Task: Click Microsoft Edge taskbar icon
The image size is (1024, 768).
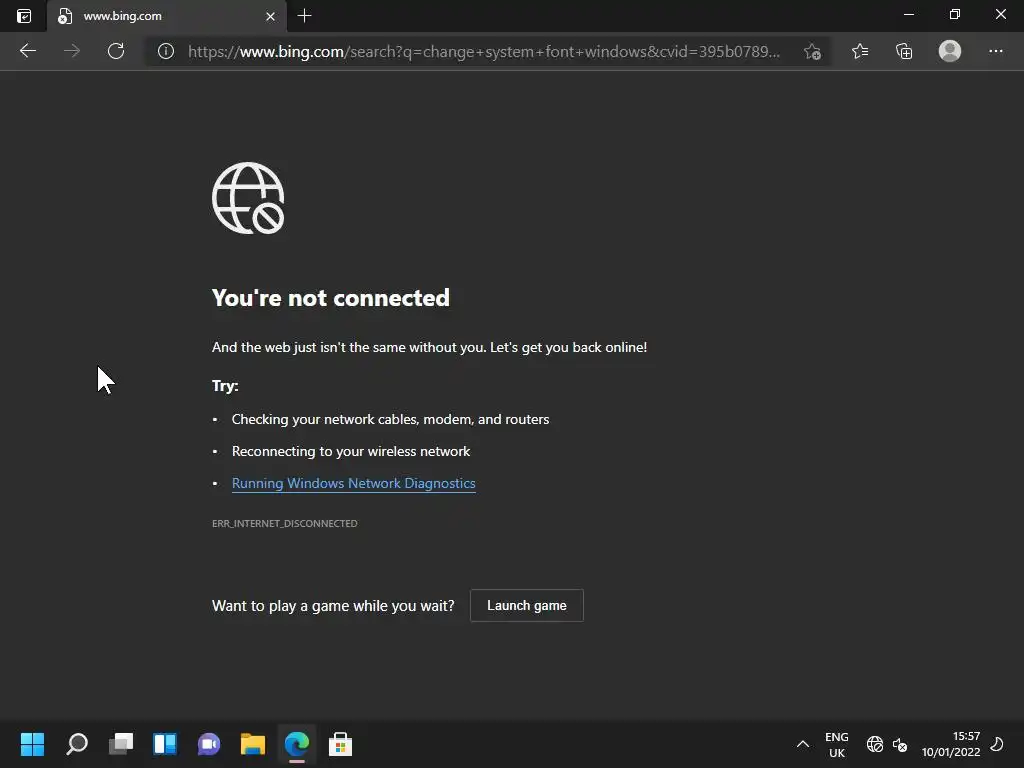Action: tap(297, 744)
